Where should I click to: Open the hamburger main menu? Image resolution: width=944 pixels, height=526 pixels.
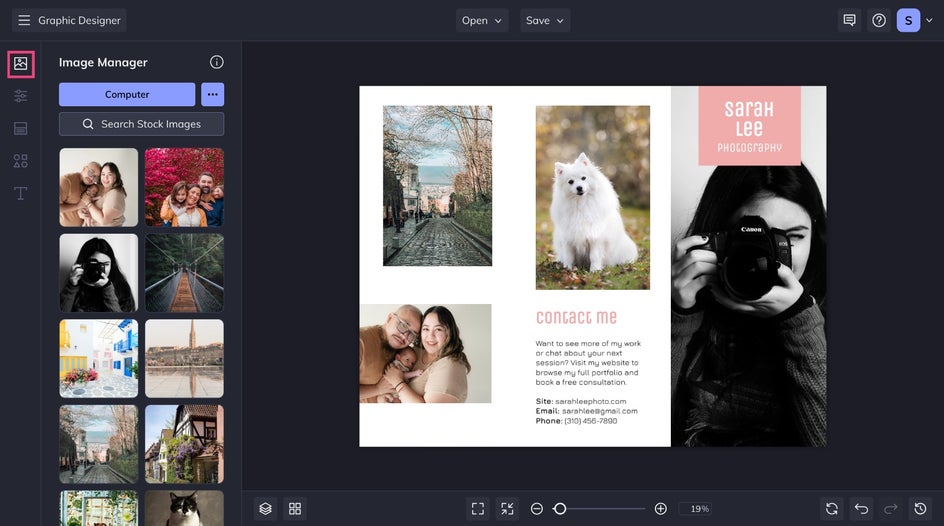click(24, 20)
